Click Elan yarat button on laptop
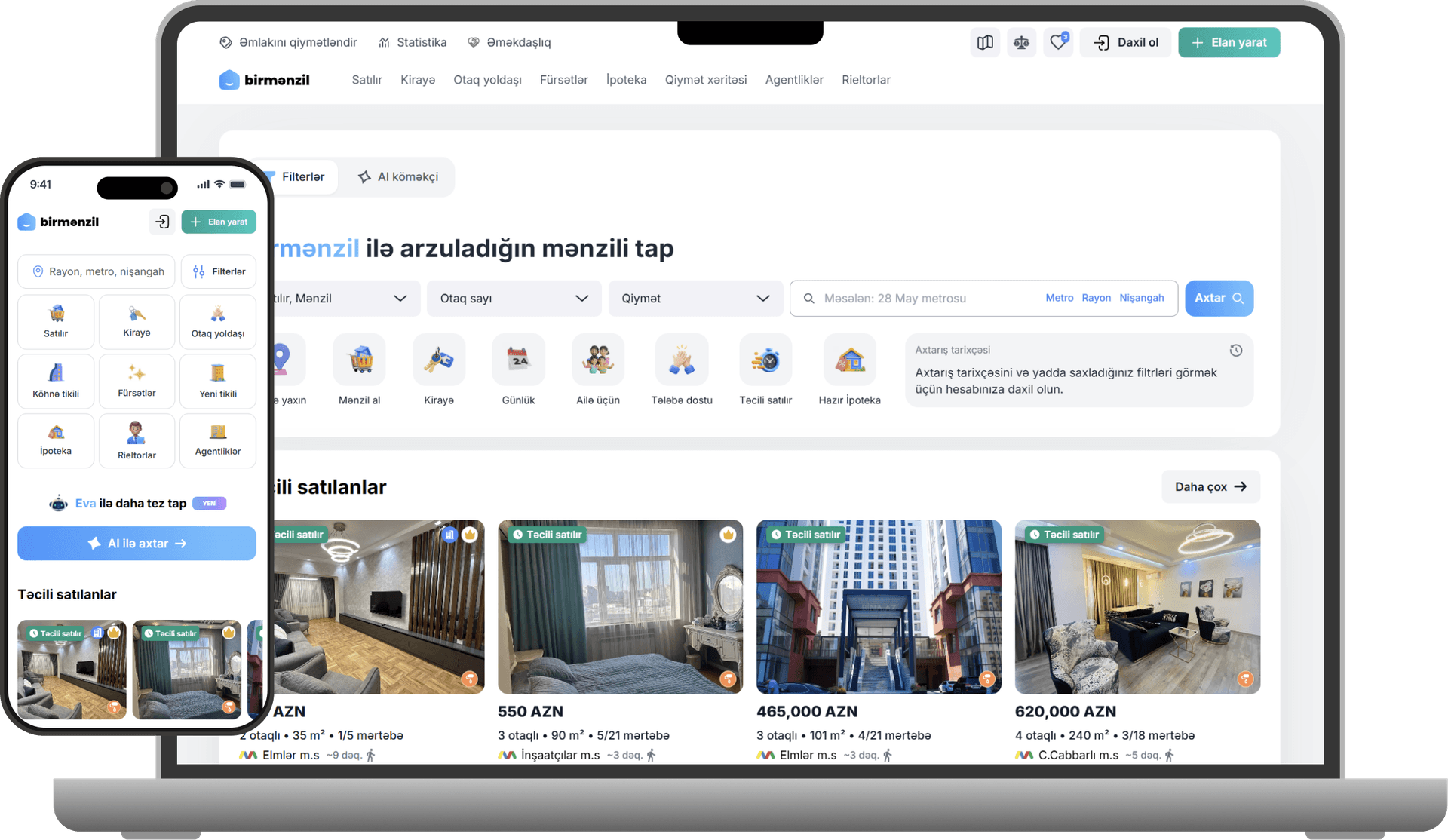1448x840 pixels. (1229, 43)
